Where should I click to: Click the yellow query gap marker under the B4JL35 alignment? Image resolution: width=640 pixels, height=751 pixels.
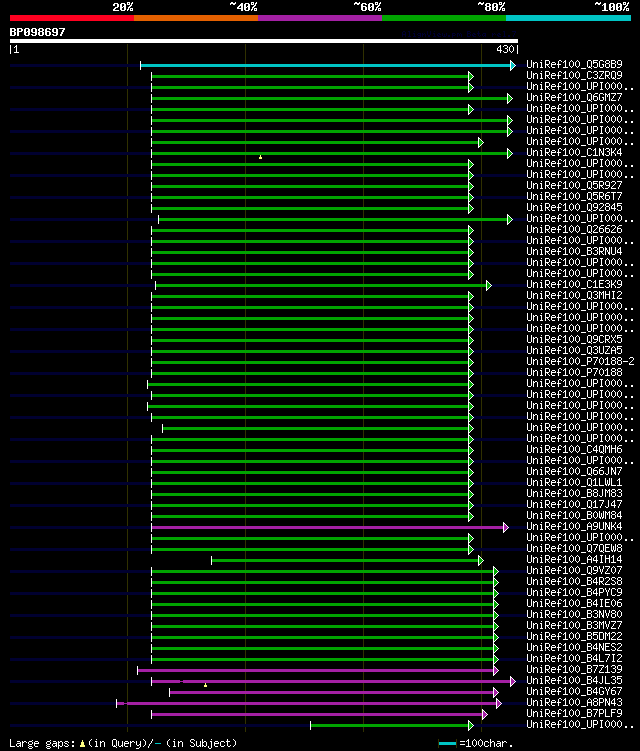click(206, 685)
